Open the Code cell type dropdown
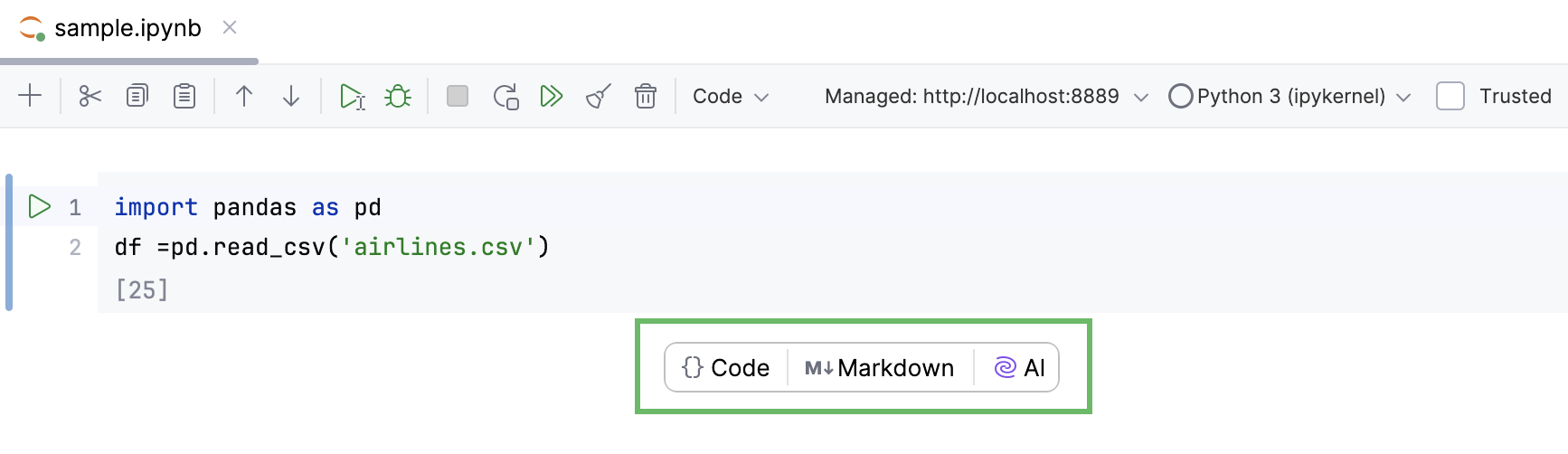1568x454 pixels. pos(731,96)
